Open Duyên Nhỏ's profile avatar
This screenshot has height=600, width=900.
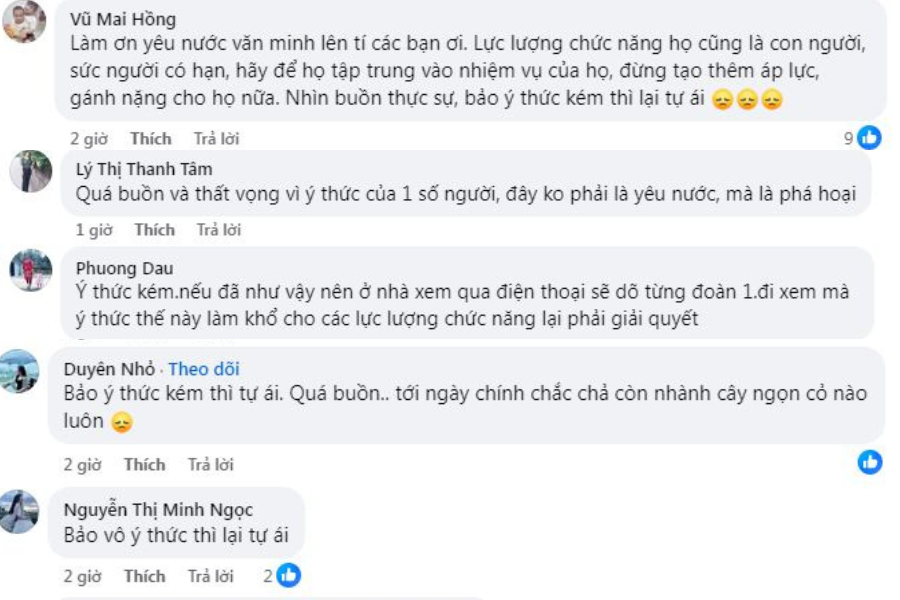pos(20,371)
